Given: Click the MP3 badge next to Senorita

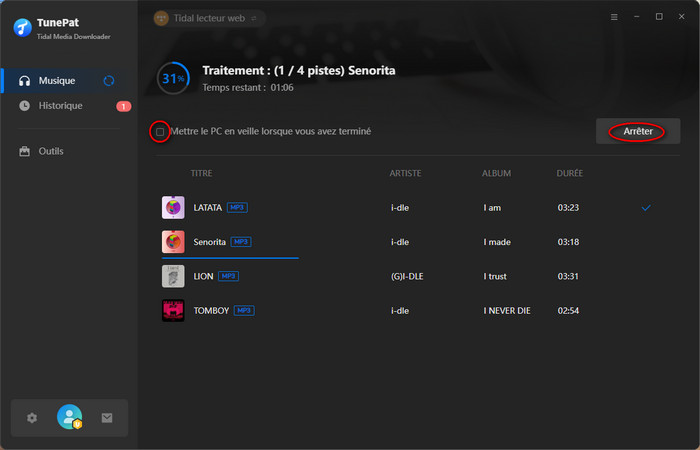Looking at the screenshot, I should (241, 242).
